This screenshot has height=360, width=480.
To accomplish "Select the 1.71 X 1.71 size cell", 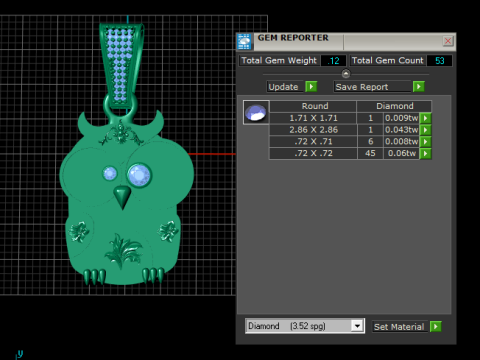I will [x=313, y=118].
